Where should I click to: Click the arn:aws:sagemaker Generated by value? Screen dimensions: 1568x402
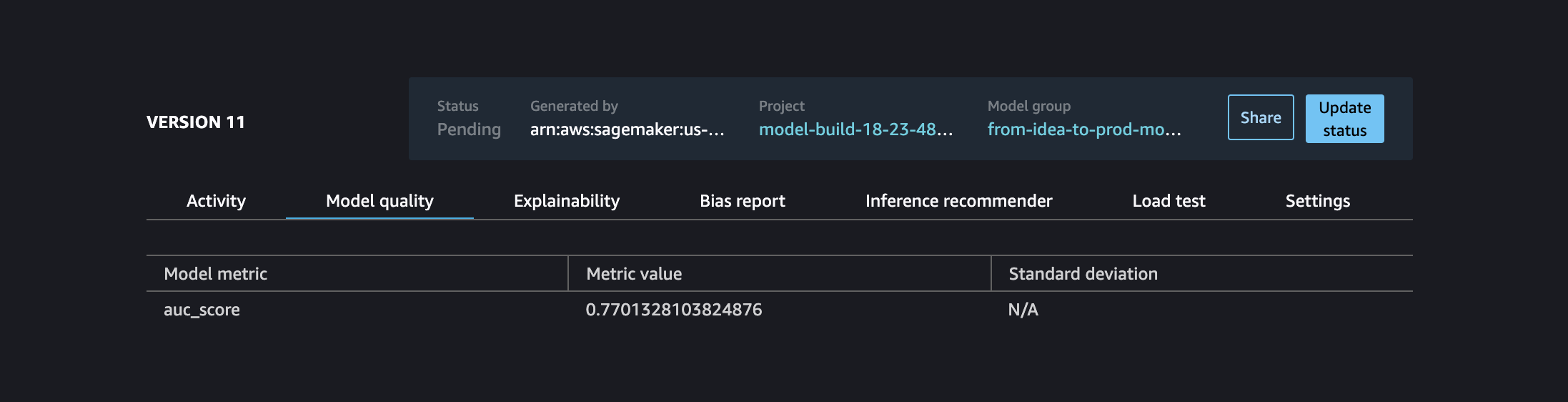point(627,129)
